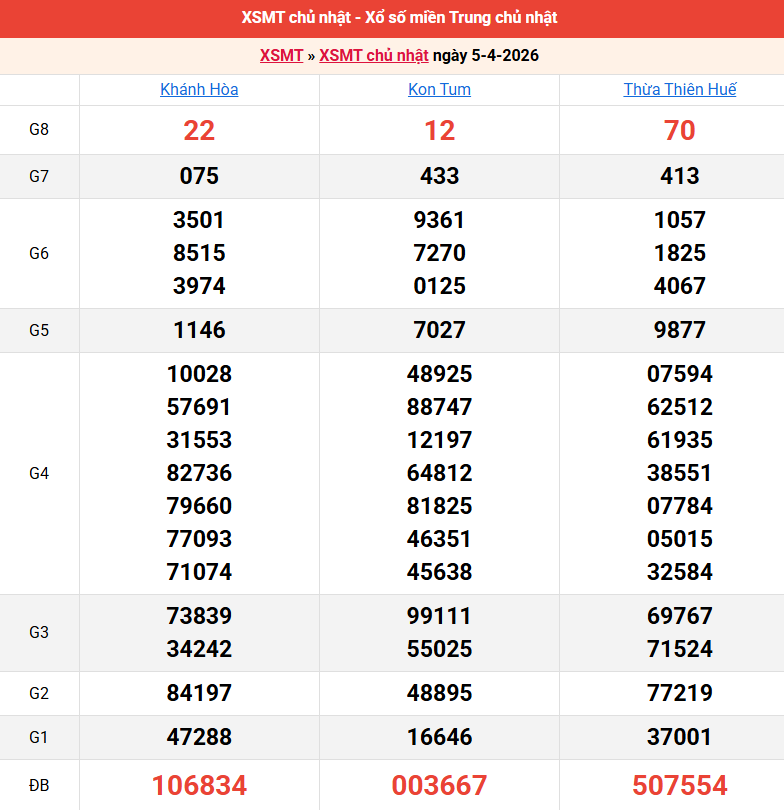Open the Thừa Thiên Huế province link
This screenshot has height=810, width=784.
point(680,90)
